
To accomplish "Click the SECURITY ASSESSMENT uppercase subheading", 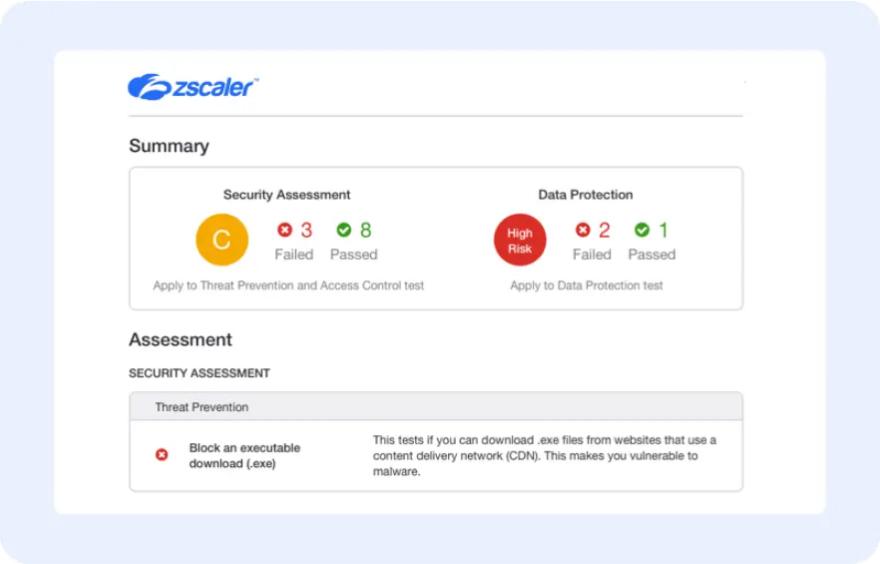I will pyautogui.click(x=199, y=373).
